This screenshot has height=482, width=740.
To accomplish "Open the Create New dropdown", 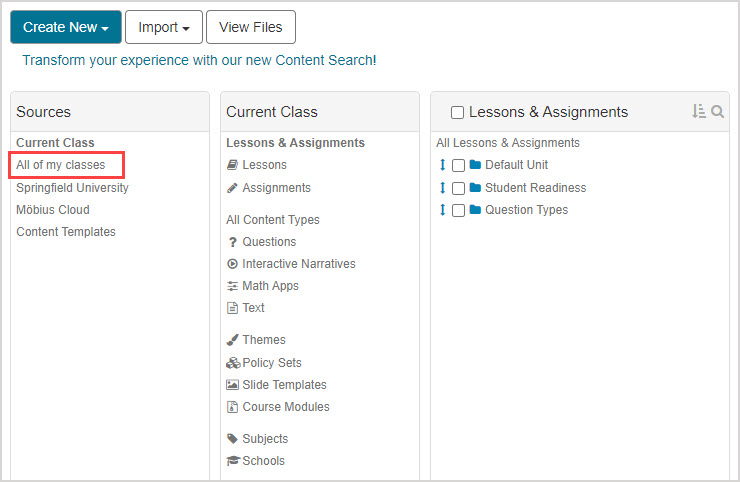I will coord(66,28).
